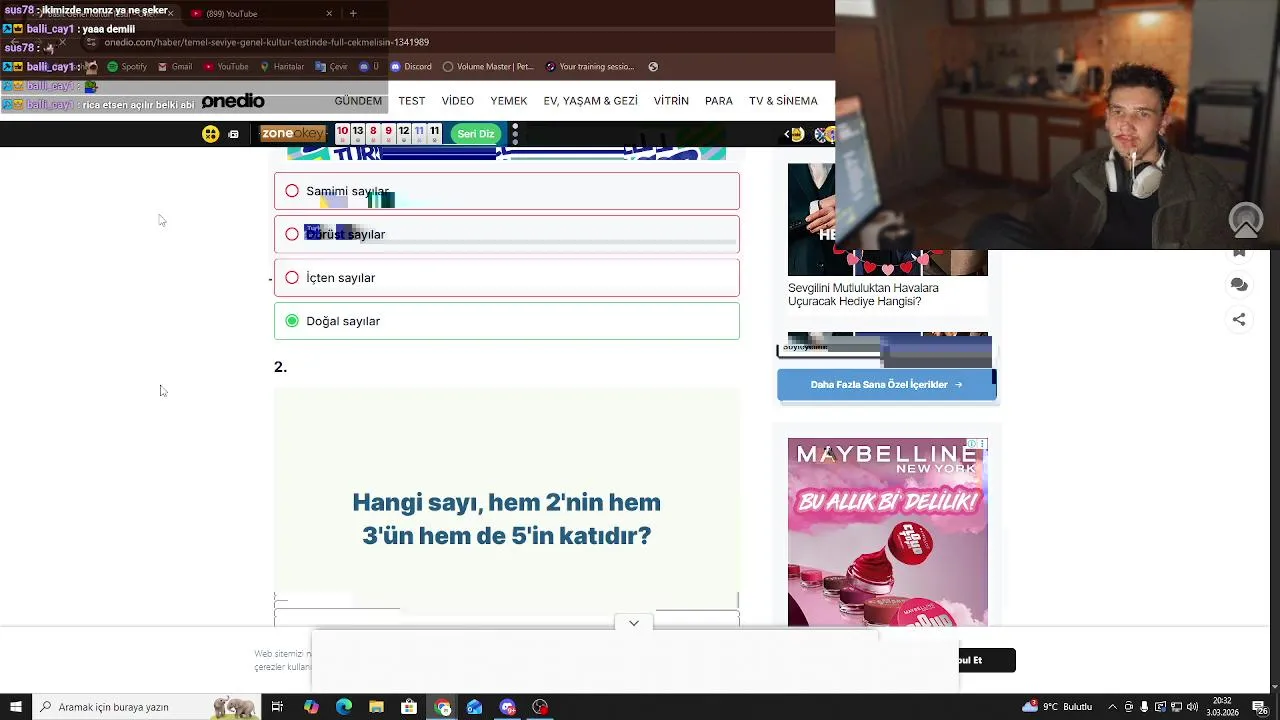
Task: Collapse the bottom banner with chevron
Action: [x=634, y=623]
